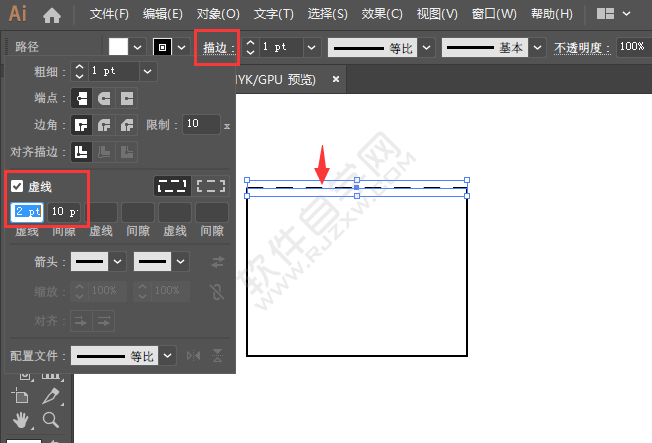Flip profile along icon
Screen dimensions: 652x443
193,356
